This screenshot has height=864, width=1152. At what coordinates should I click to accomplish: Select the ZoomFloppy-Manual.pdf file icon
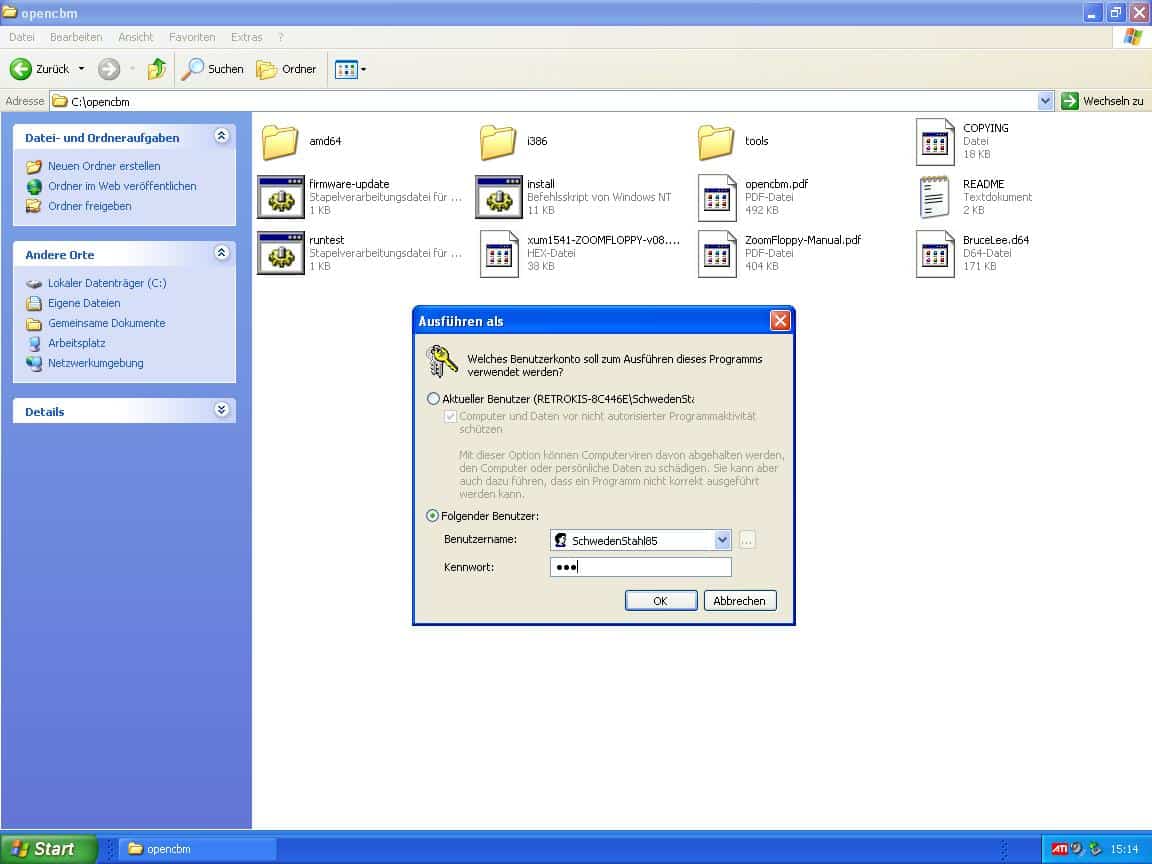(x=716, y=253)
